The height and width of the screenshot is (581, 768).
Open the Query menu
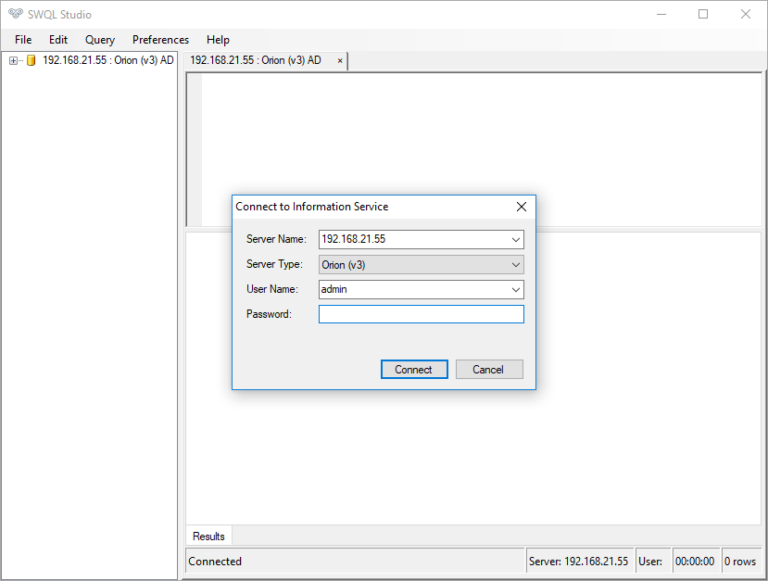(100, 40)
